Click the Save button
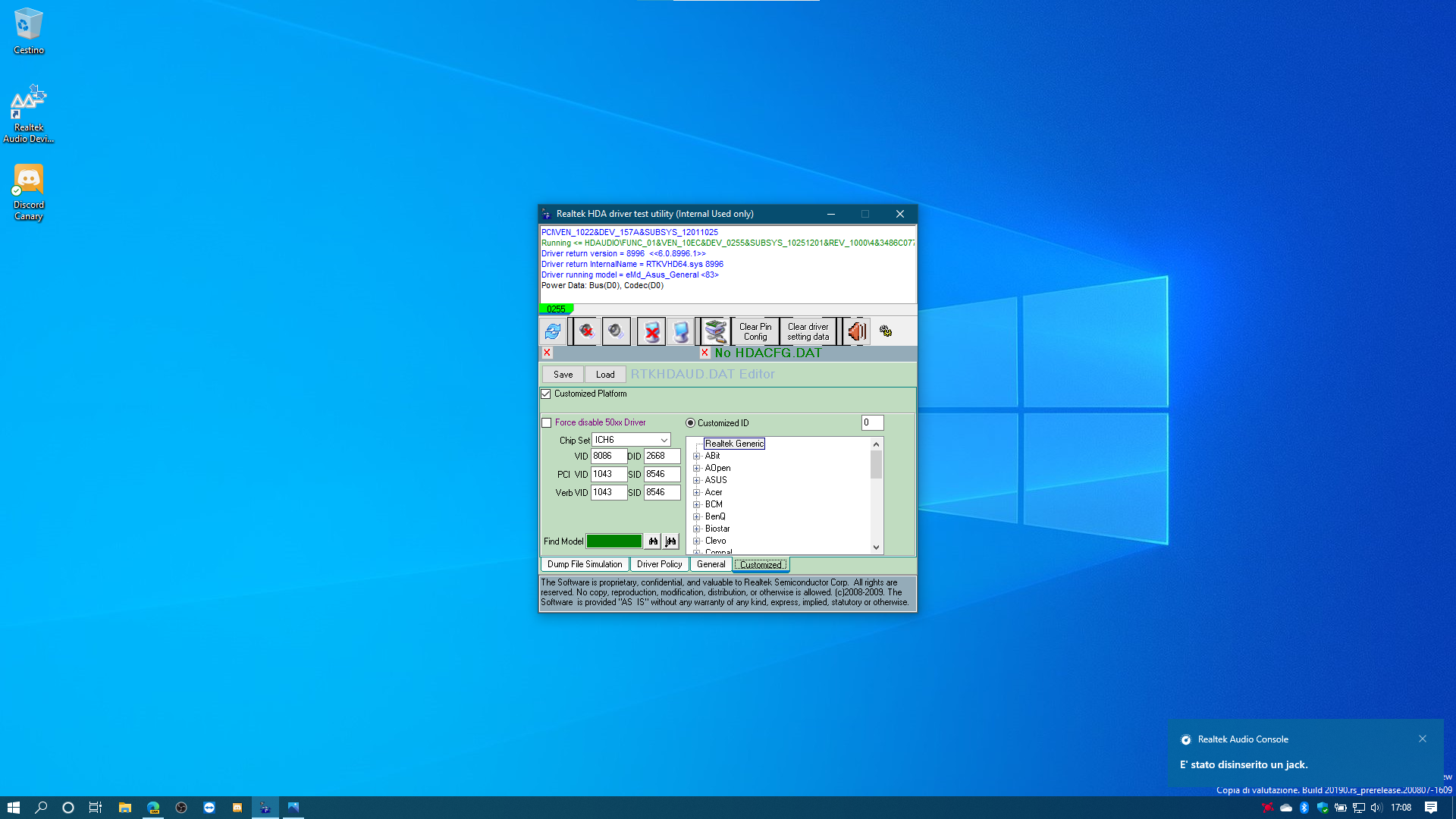This screenshot has width=1456, height=819. pyautogui.click(x=563, y=375)
